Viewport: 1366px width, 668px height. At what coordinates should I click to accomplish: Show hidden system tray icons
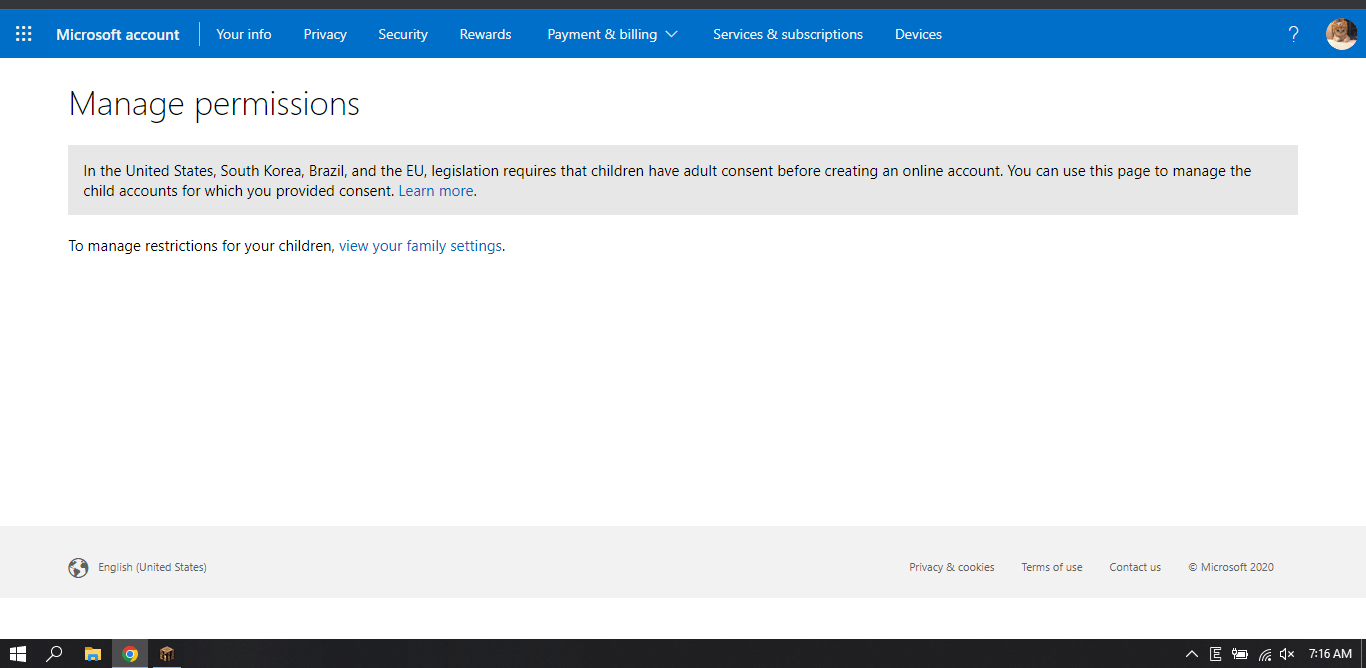1191,654
